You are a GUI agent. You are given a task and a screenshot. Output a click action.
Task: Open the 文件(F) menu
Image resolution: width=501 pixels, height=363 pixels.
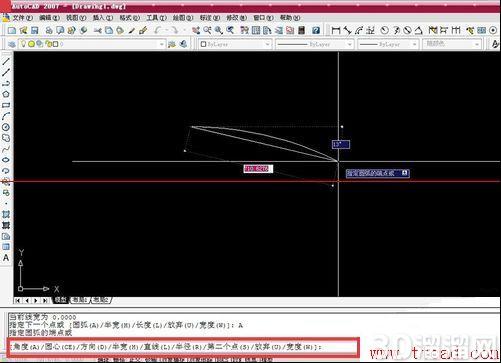[x=22, y=18]
